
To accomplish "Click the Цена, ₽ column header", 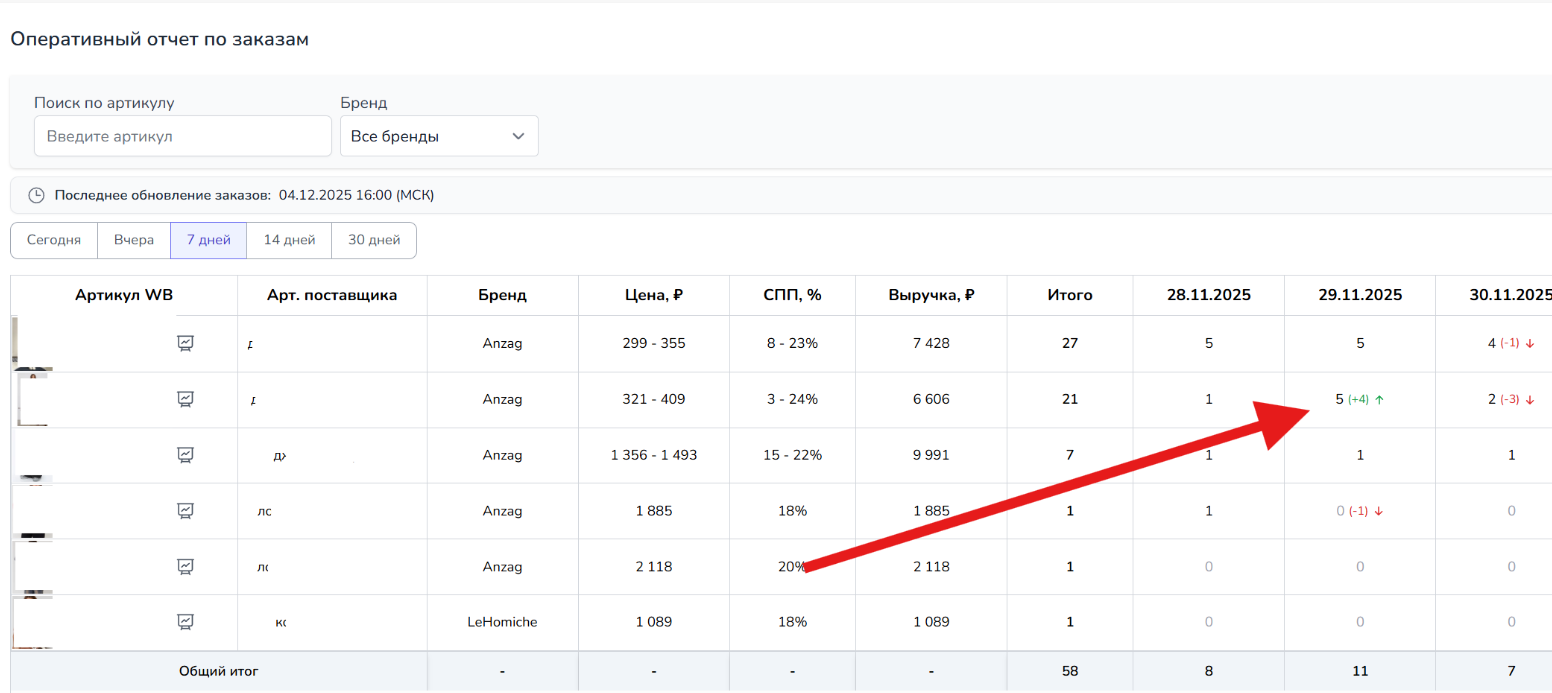I will 653,295.
